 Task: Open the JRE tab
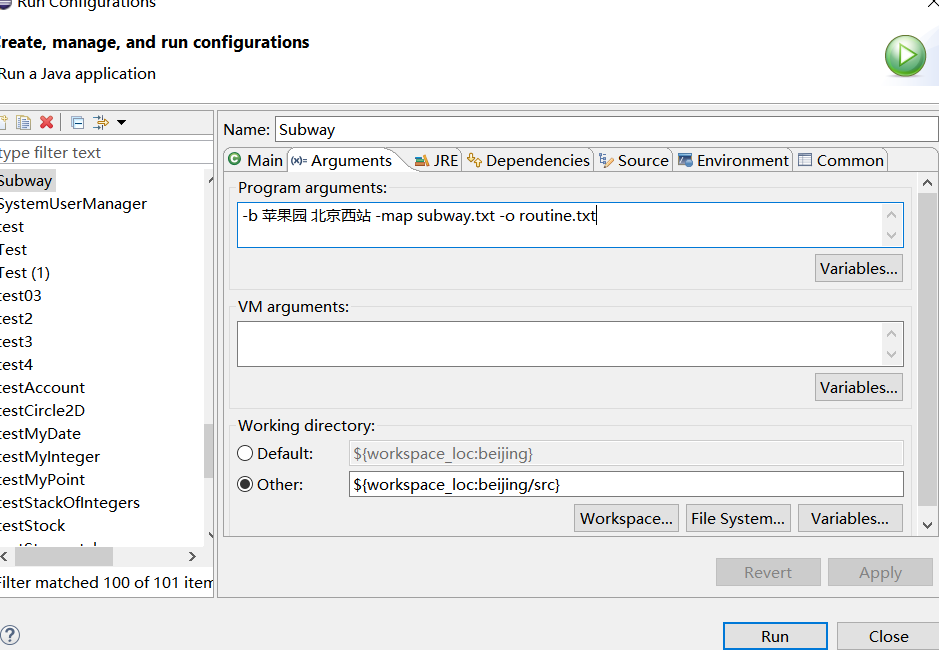(436, 160)
